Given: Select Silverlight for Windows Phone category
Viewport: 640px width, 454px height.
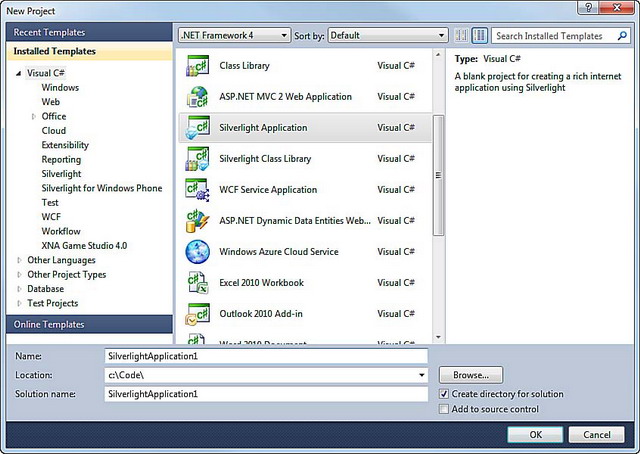Looking at the screenshot, I should [x=102, y=188].
